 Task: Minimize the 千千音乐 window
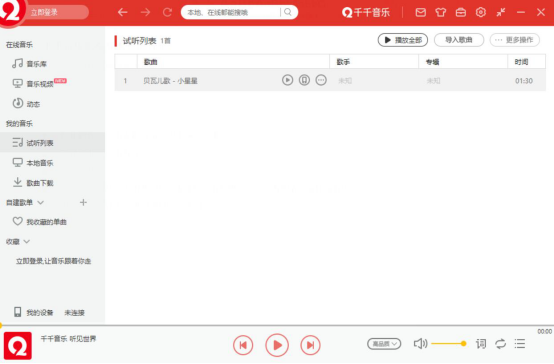pos(521,12)
